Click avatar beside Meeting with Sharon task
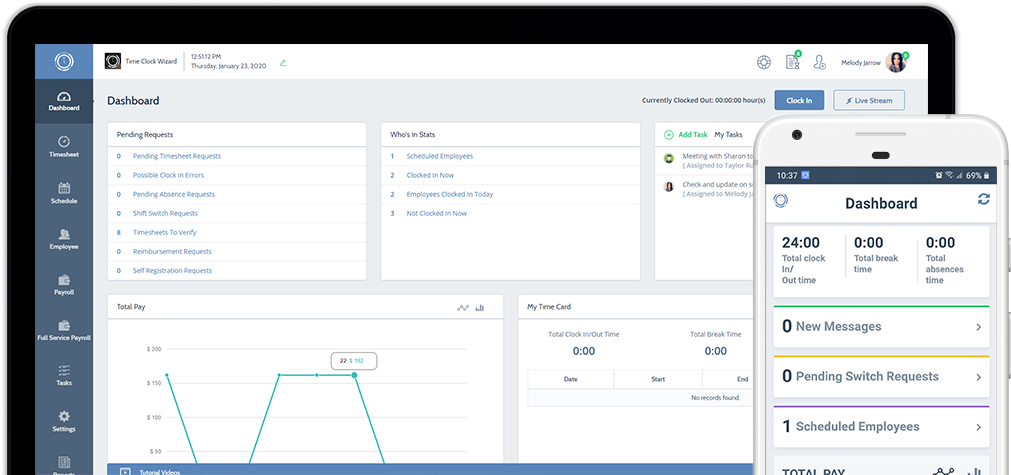 (x=669, y=158)
